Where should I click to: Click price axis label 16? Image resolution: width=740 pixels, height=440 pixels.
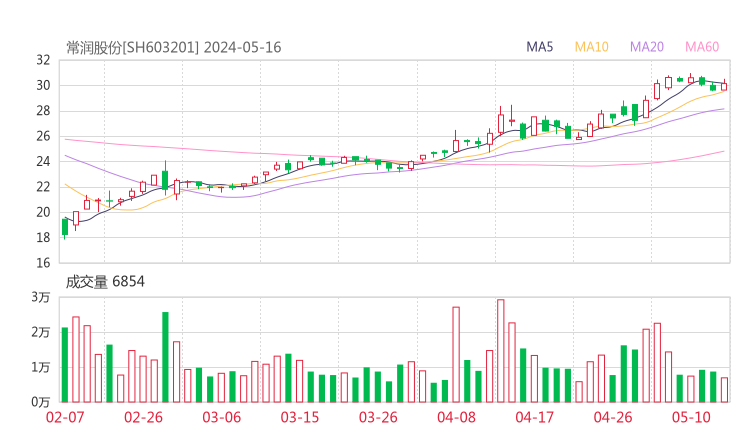tap(43, 263)
